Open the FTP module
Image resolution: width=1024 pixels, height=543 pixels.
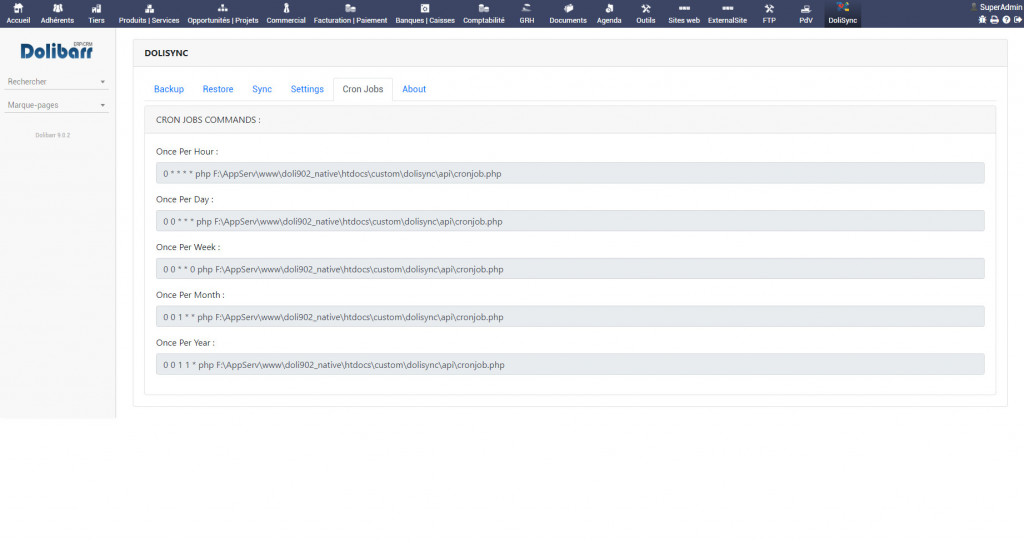click(x=769, y=13)
